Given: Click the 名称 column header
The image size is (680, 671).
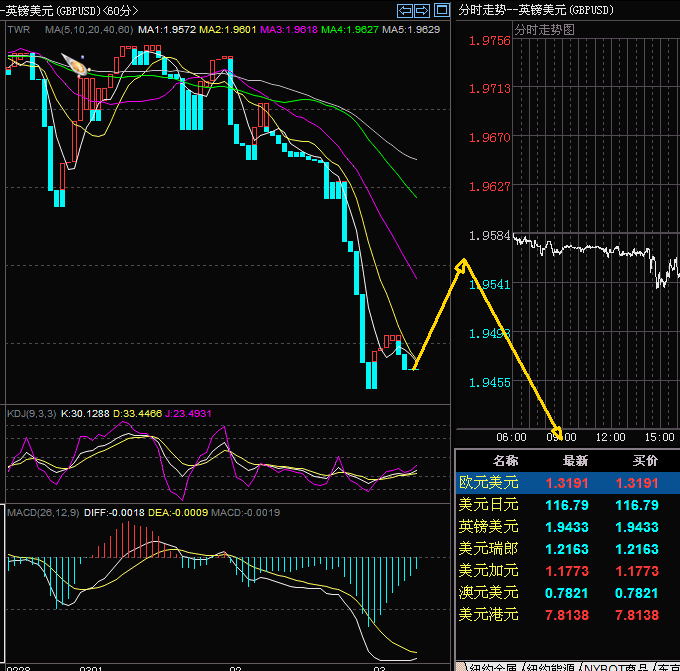Looking at the screenshot, I should click(505, 460).
